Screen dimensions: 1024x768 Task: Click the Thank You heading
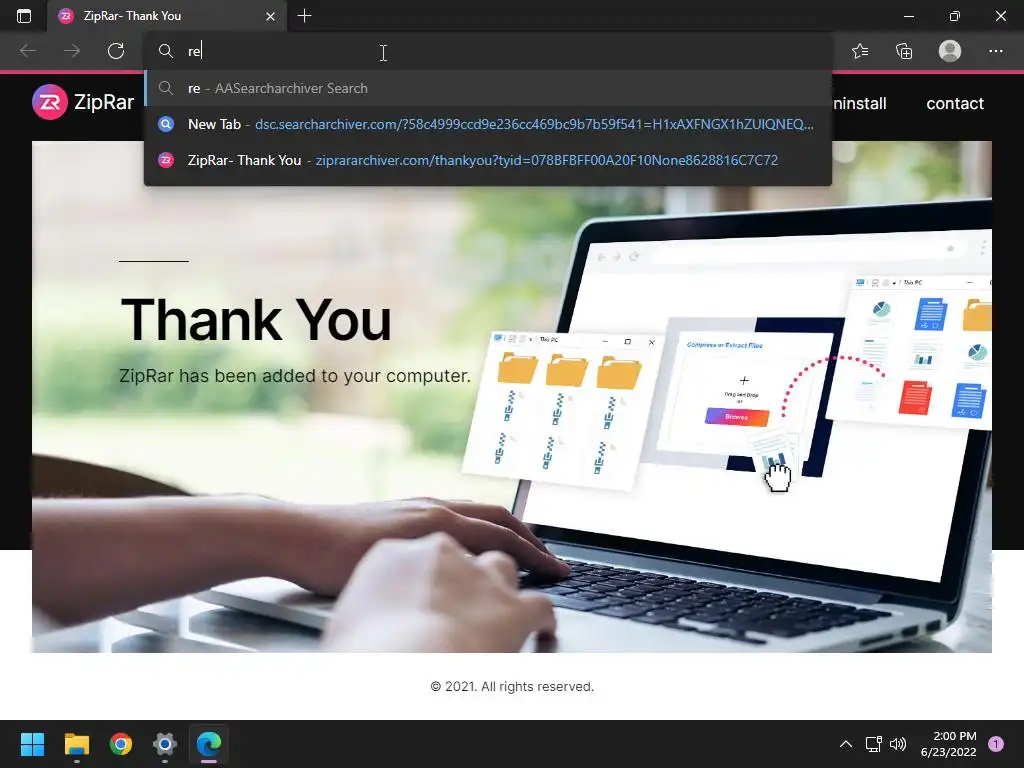256,320
